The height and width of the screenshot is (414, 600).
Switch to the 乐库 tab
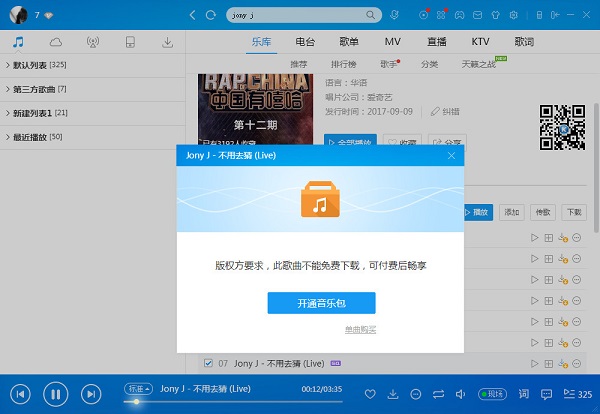pyautogui.click(x=261, y=41)
